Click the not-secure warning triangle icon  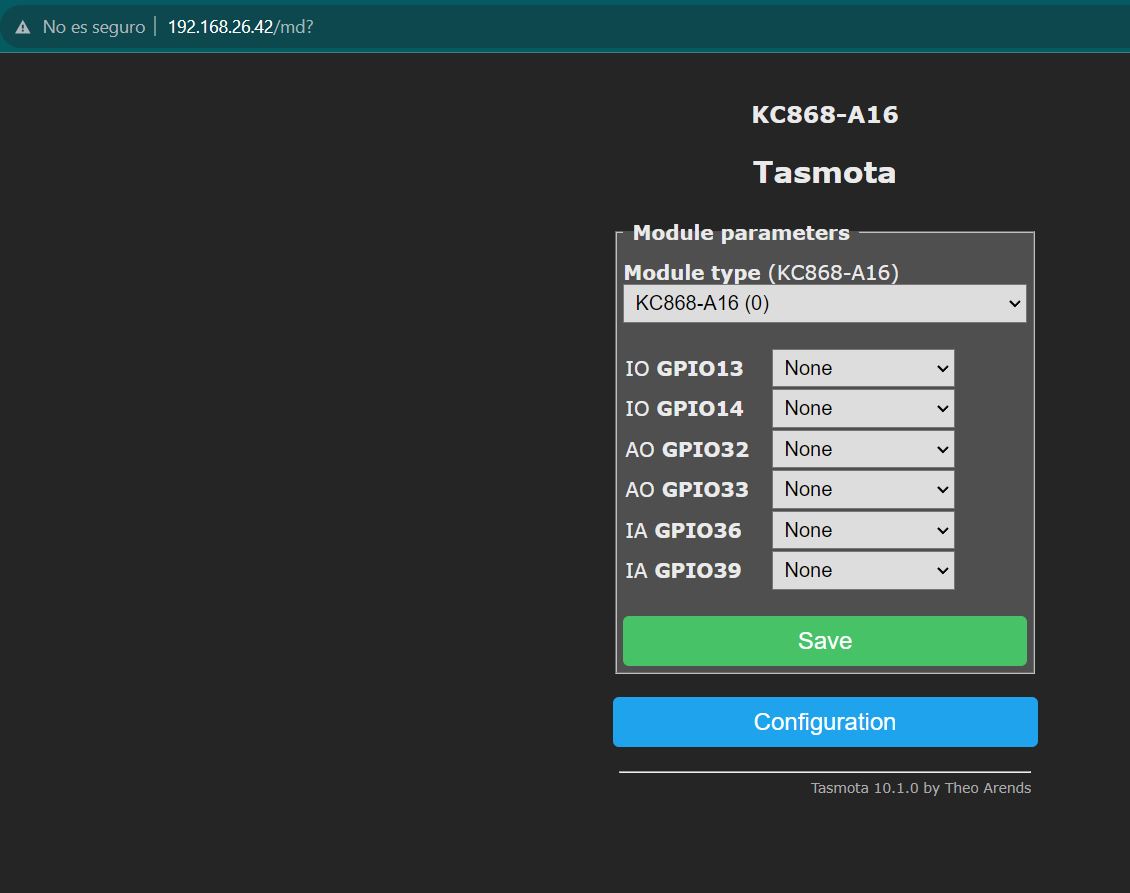(22, 27)
